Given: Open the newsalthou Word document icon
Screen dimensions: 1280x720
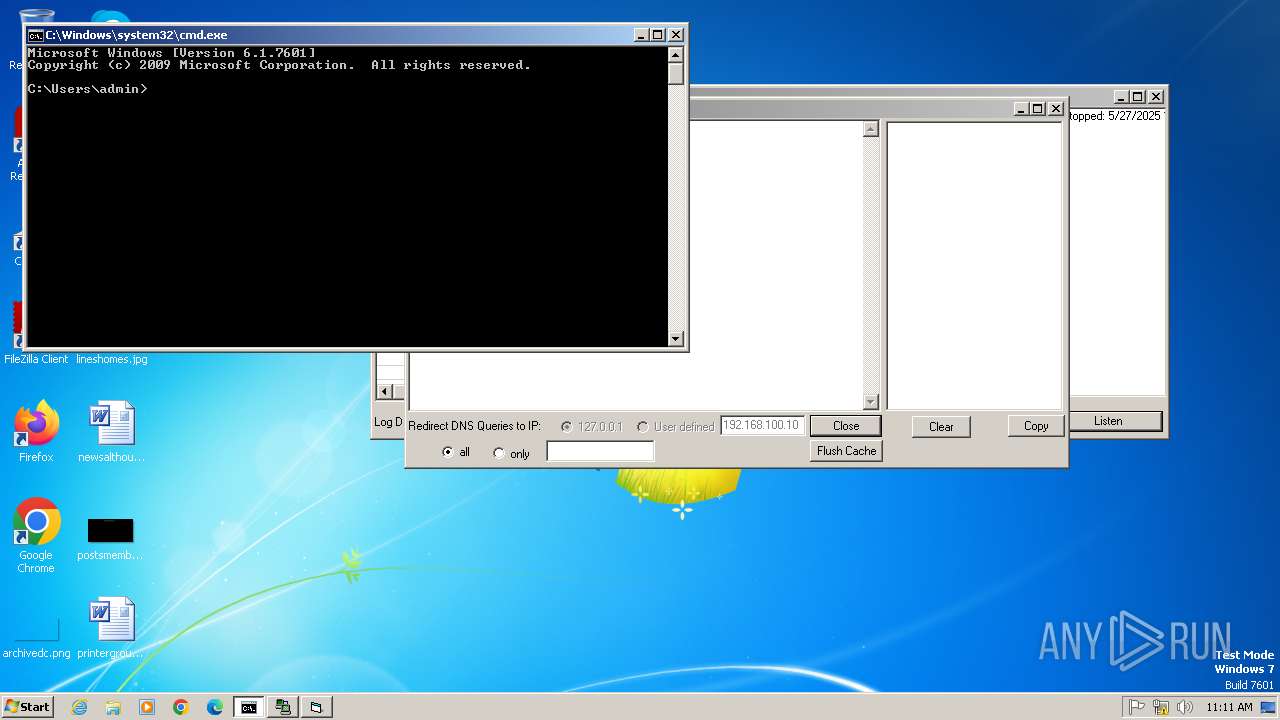Looking at the screenshot, I should (111, 432).
